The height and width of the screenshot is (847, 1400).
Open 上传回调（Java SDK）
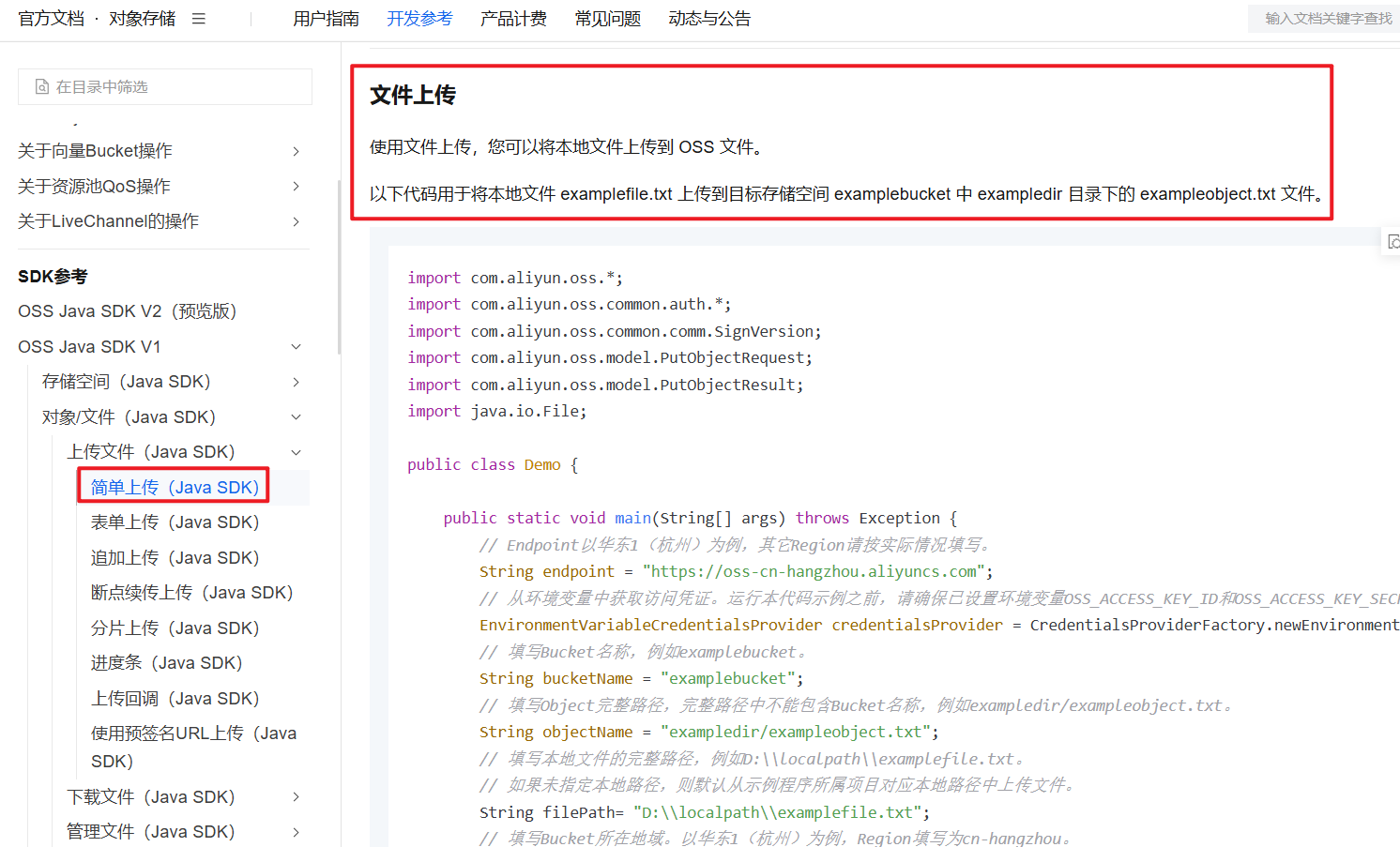[175, 699]
